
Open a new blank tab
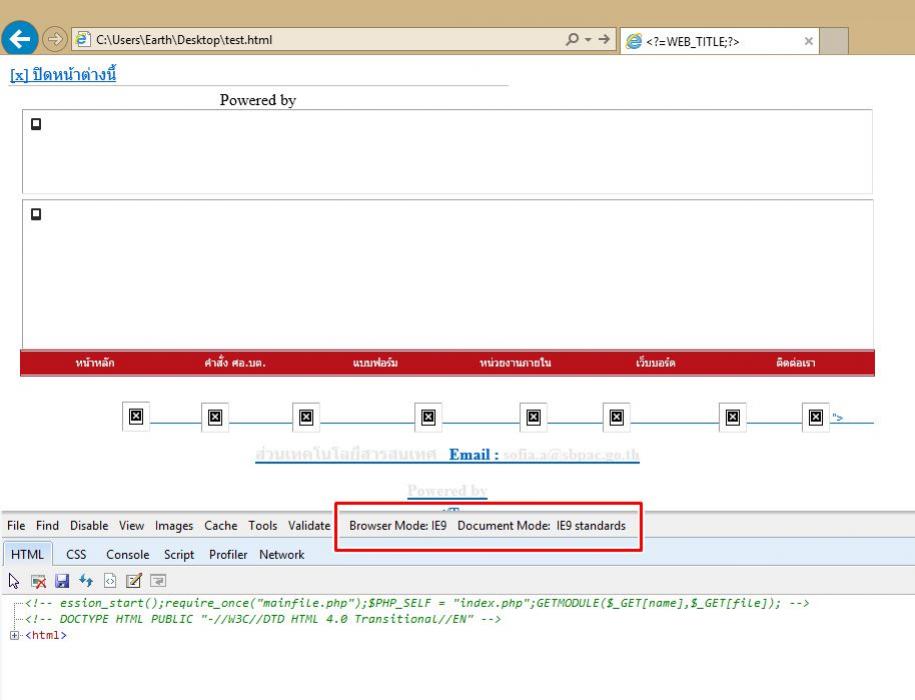coord(834,41)
